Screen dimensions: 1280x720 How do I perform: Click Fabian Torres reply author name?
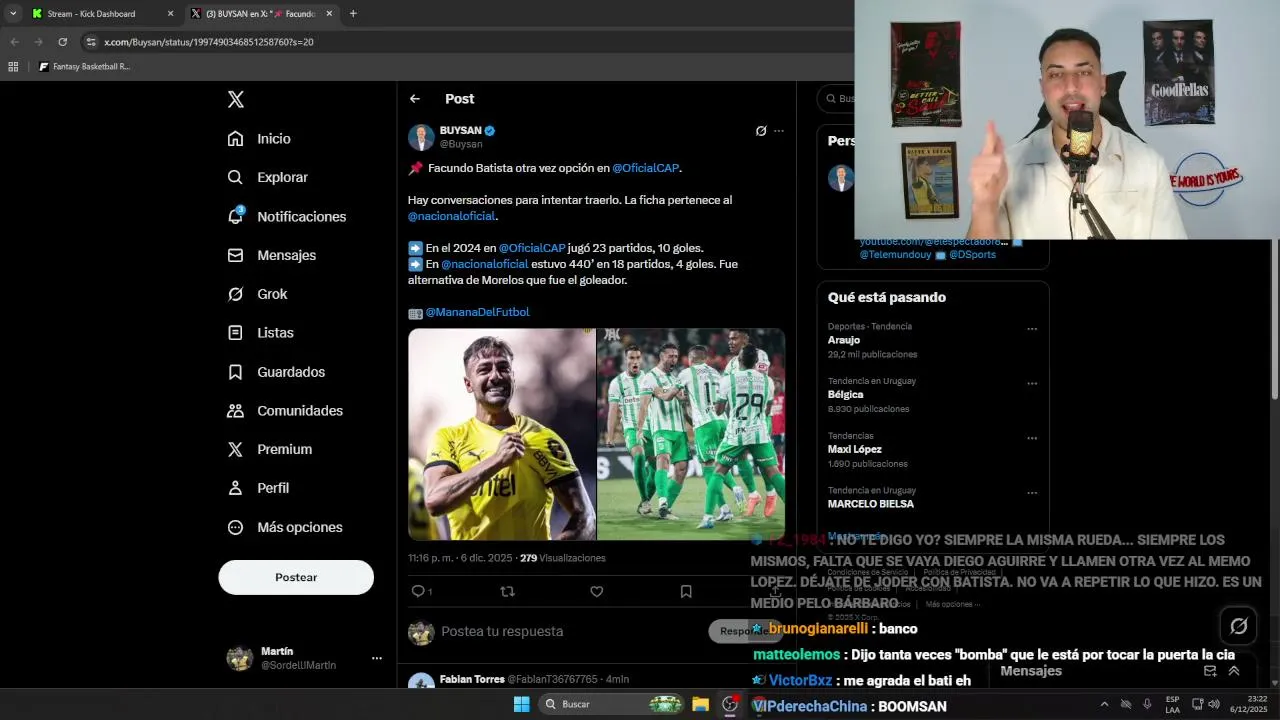click(472, 679)
